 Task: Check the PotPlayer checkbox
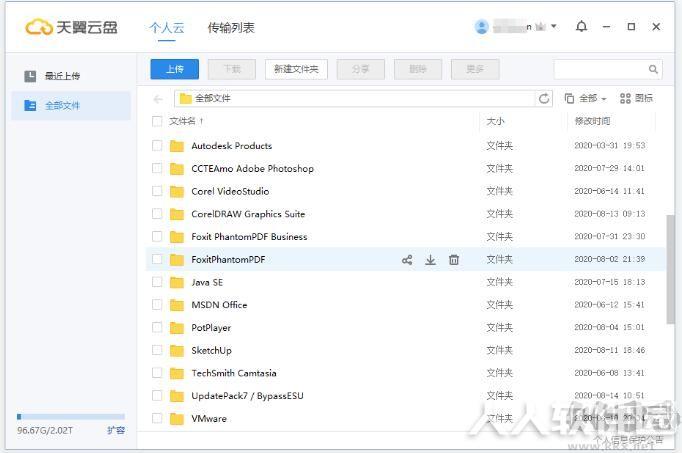point(157,327)
